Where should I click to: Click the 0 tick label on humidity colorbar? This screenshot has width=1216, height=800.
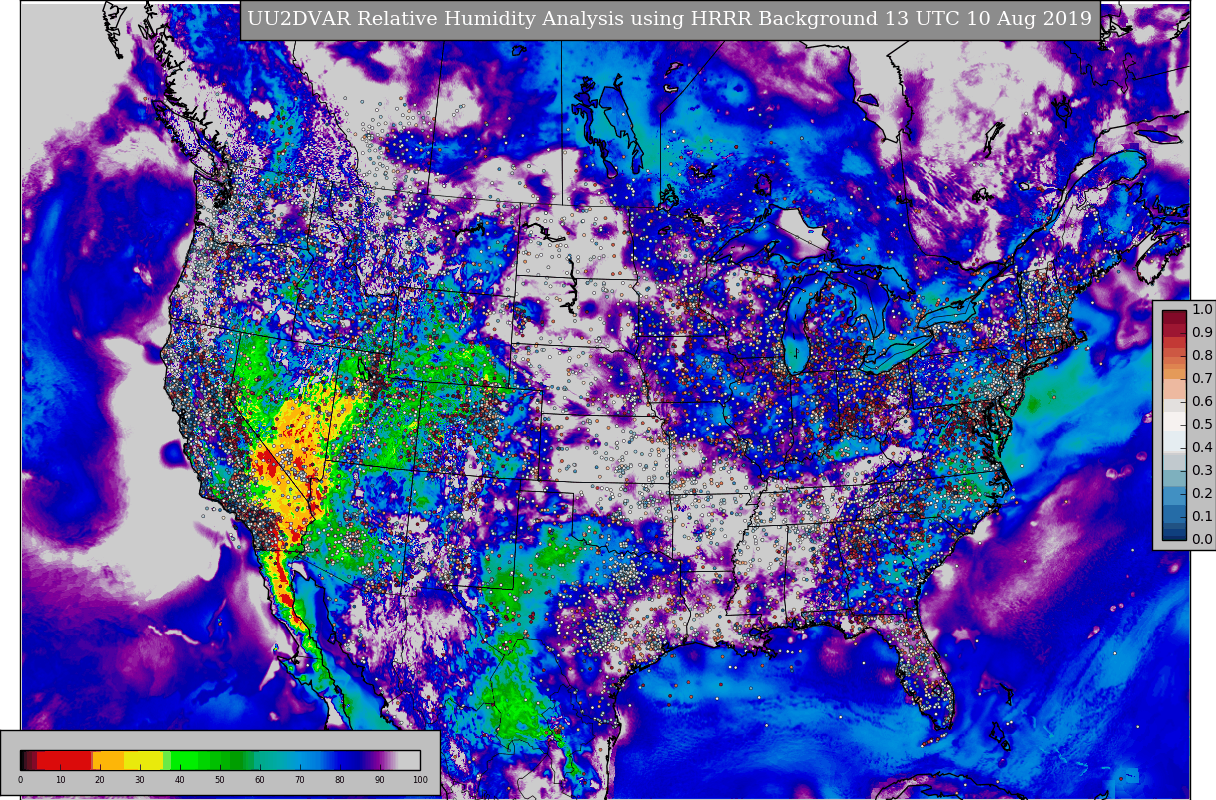click(x=20, y=780)
